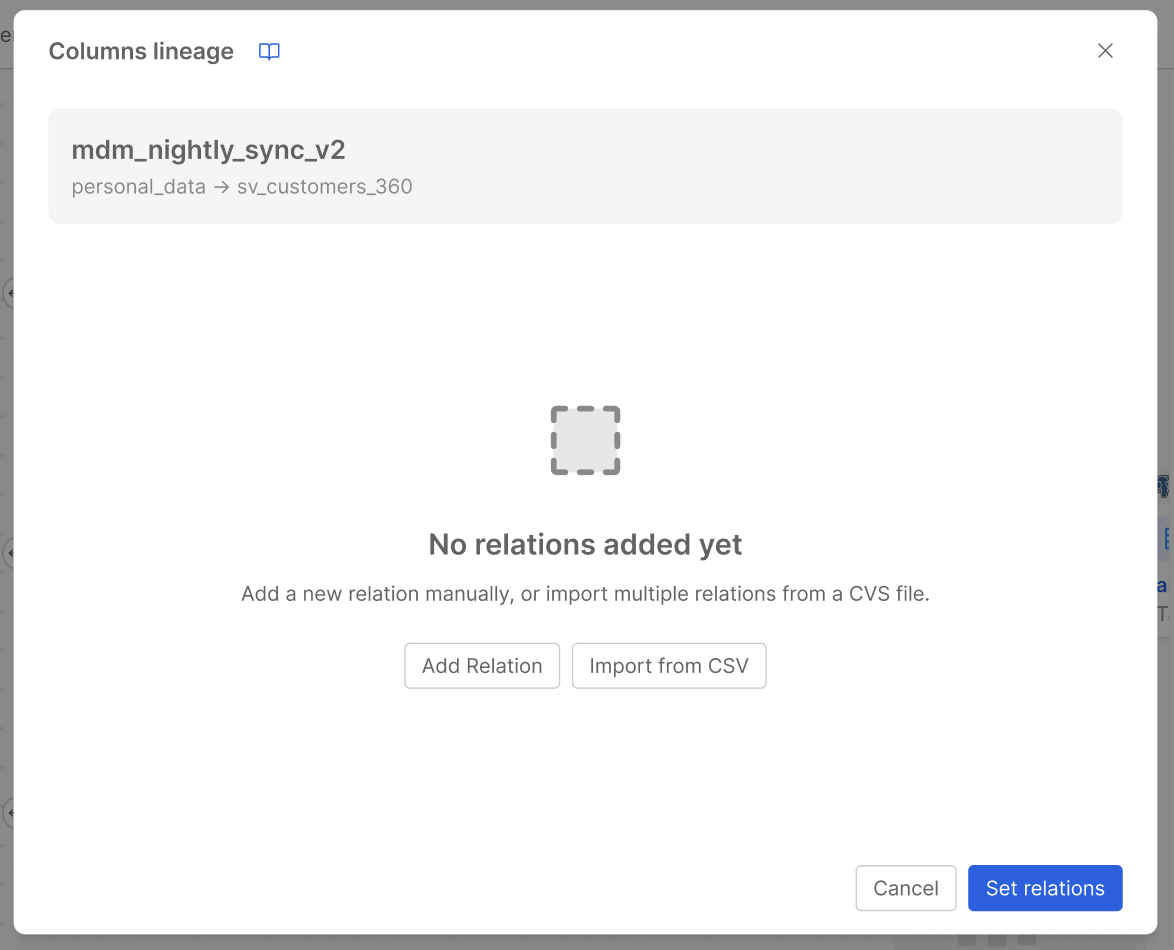Expand the top collapsed lineage node chevron
The width and height of the screenshot is (1174, 950).
(12, 293)
